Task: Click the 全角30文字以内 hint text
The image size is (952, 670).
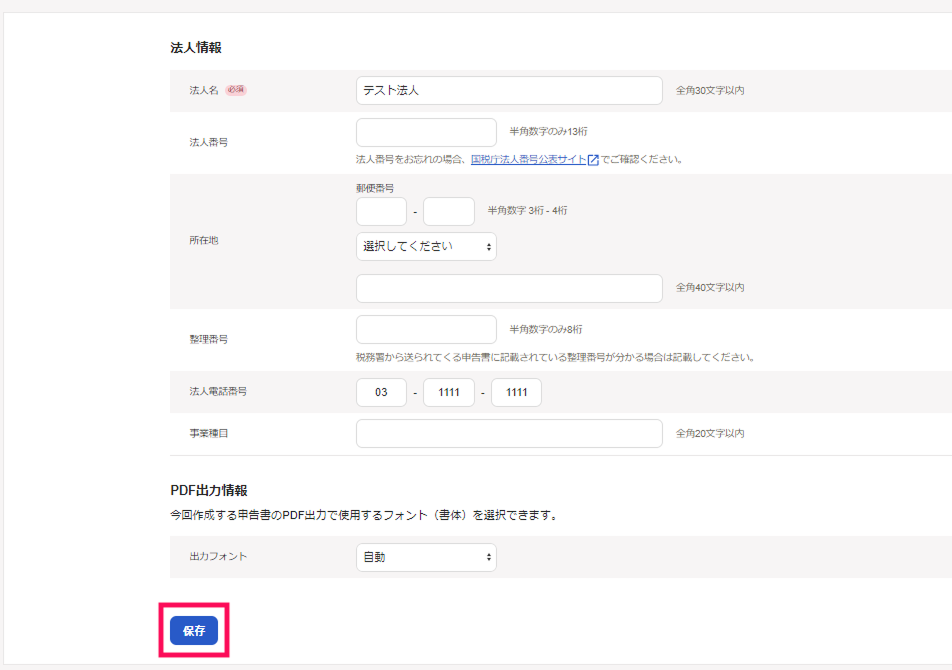Action: (x=710, y=90)
